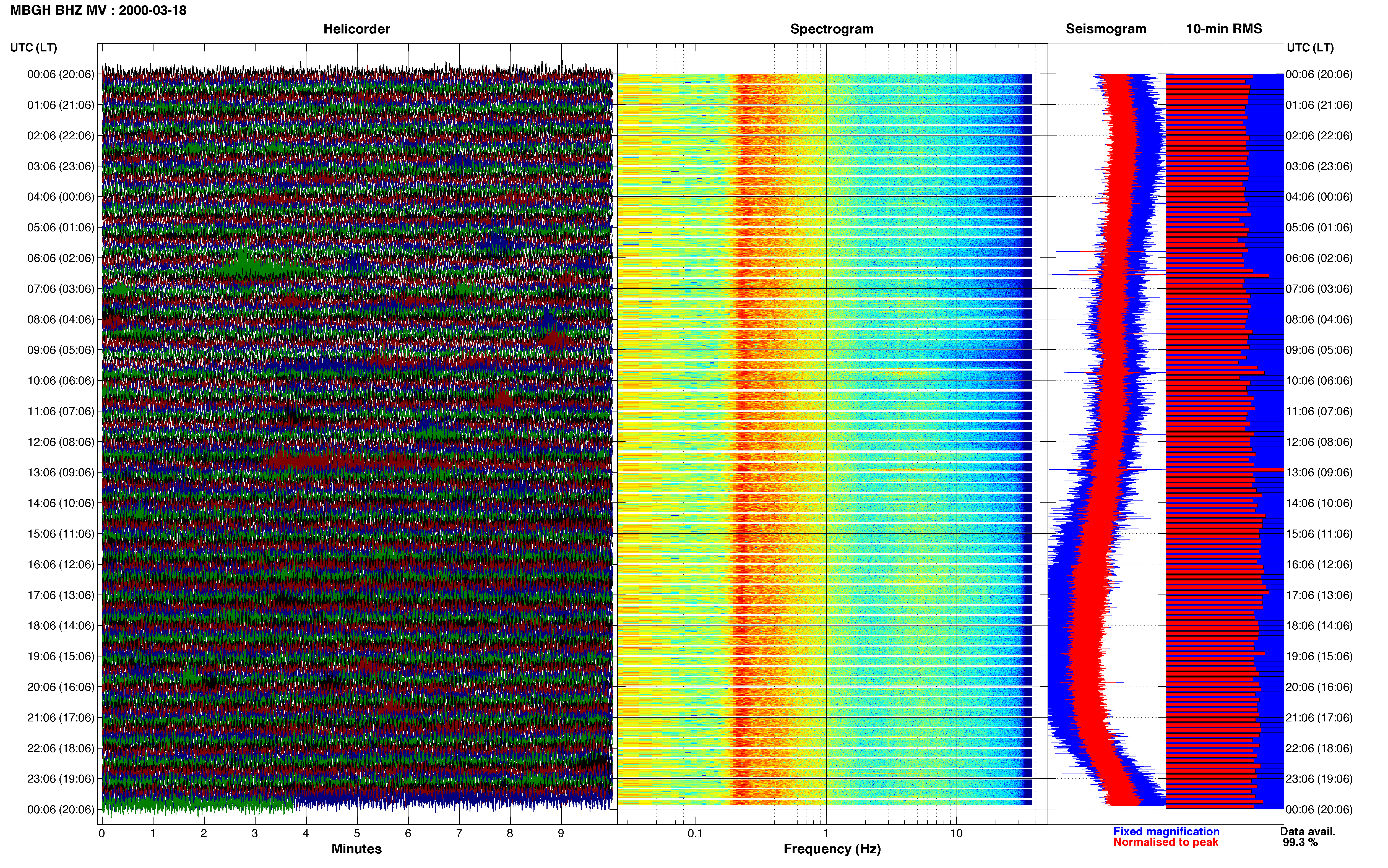Click left time label 22:06 (18:06)
Screen dimensions: 1388x868
[x=61, y=748]
